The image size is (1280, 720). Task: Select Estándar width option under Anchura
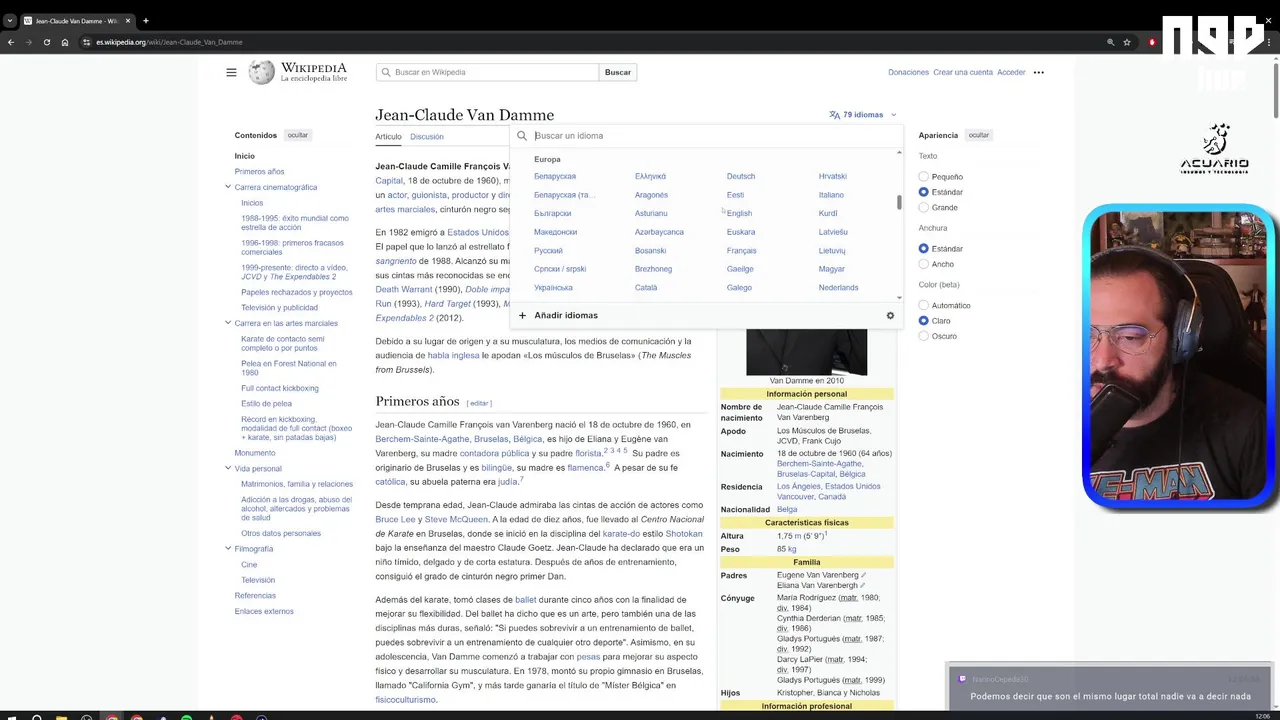[x=924, y=248]
